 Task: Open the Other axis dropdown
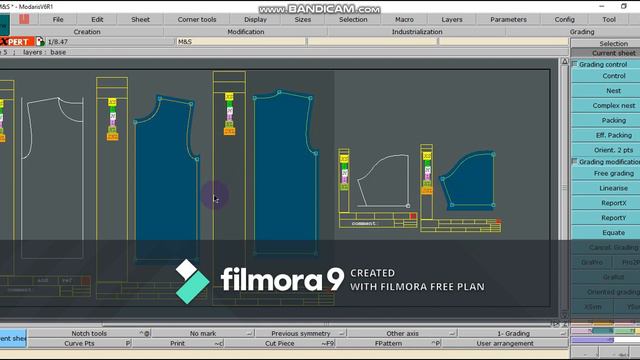[x=402, y=333]
